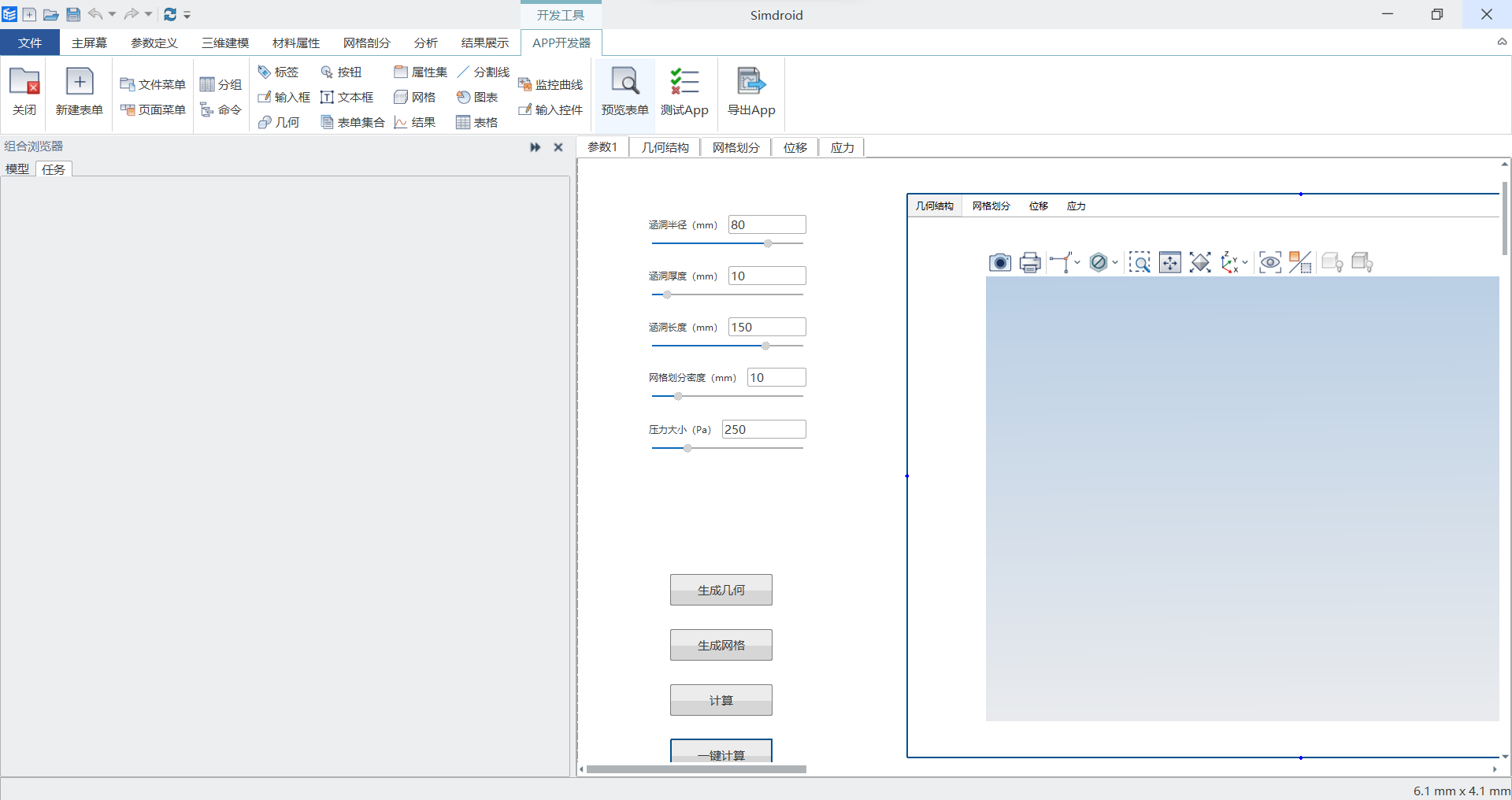Select the 几何结构 form tab at top
Screen dimensions: 1512x800
[x=665, y=147]
